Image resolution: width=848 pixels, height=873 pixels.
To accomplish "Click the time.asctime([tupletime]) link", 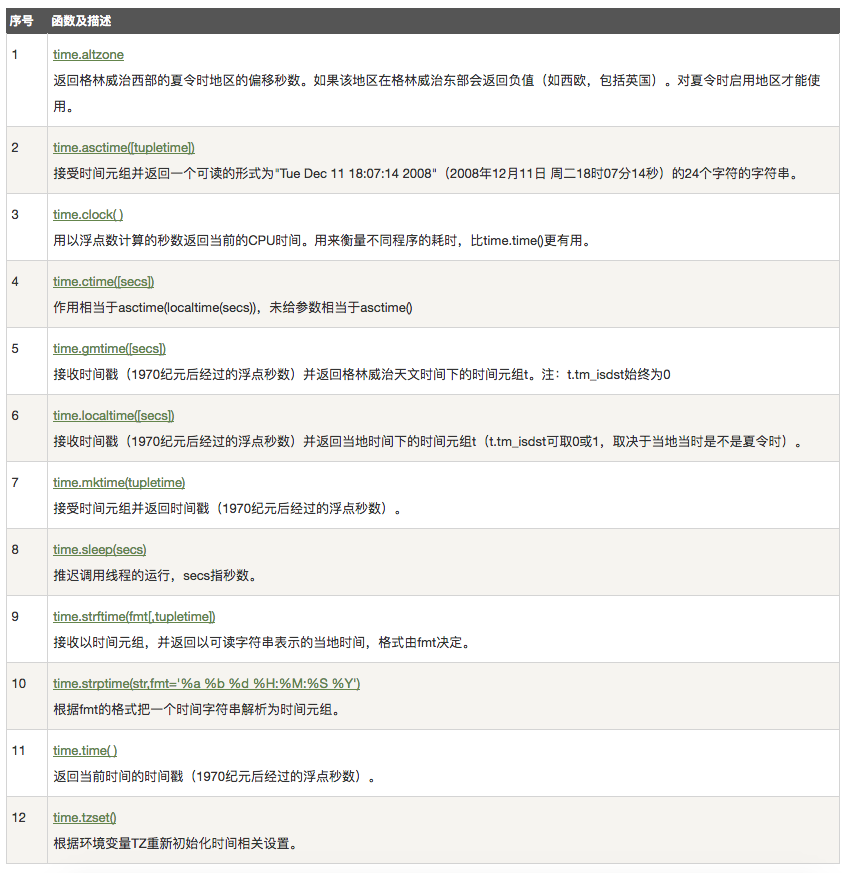I will pos(123,148).
